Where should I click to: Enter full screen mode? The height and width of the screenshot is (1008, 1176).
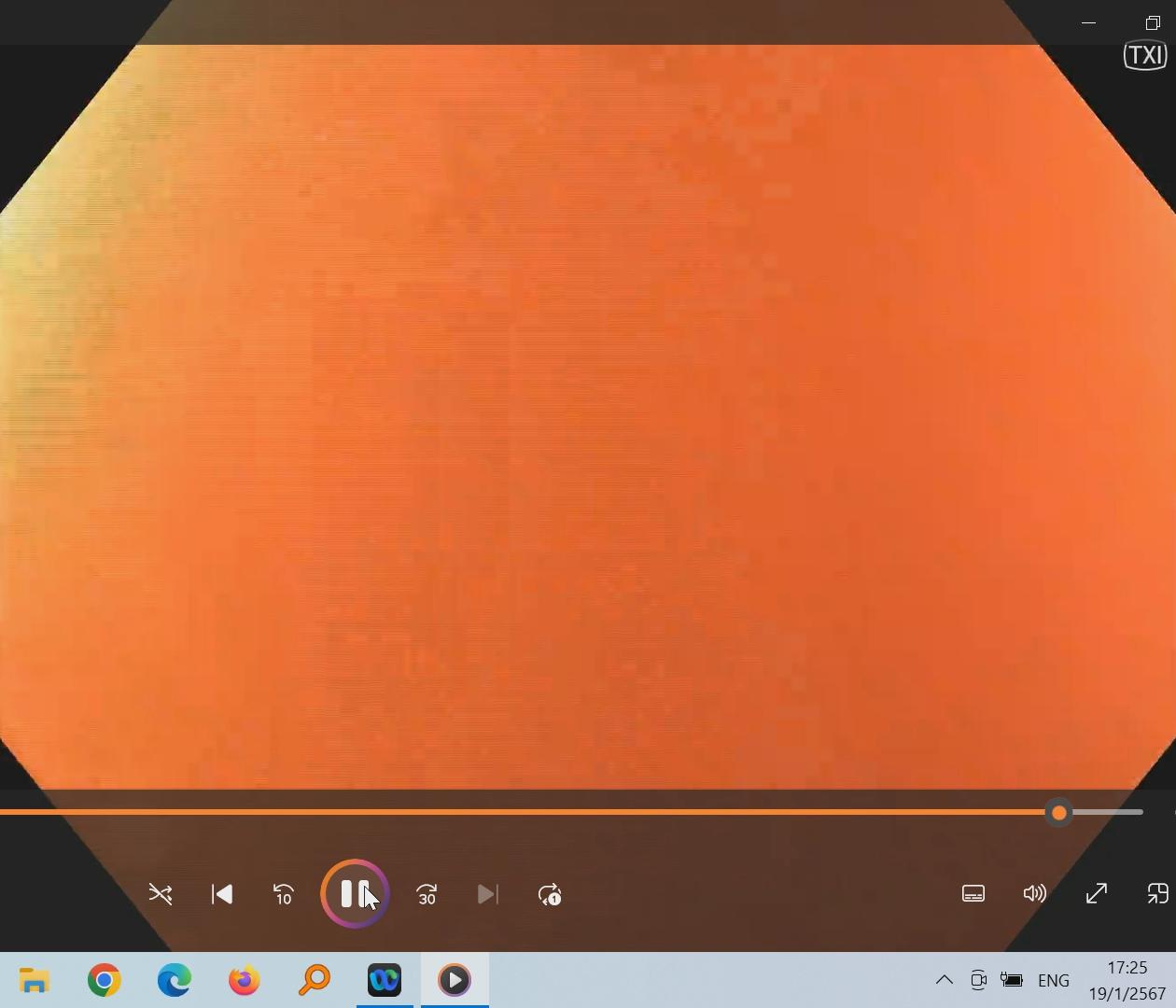pos(1097,894)
